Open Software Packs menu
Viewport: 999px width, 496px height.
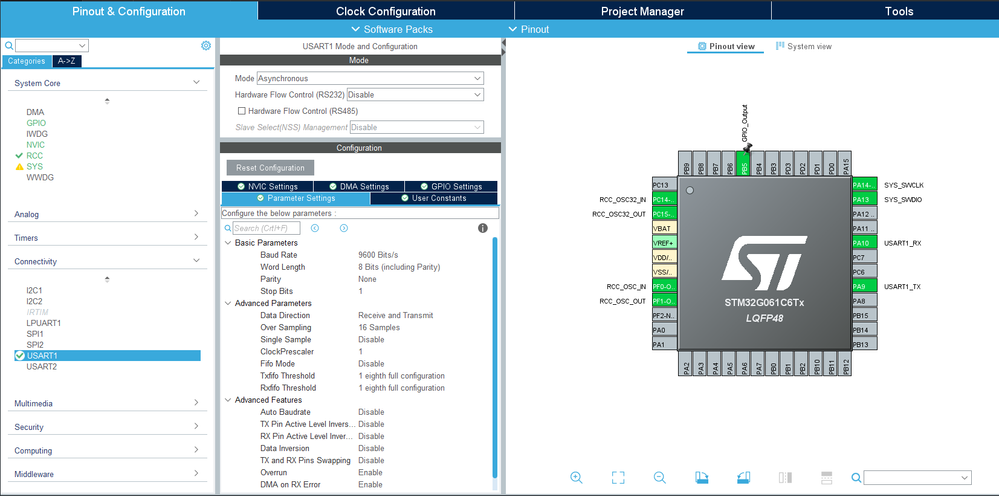click(392, 29)
